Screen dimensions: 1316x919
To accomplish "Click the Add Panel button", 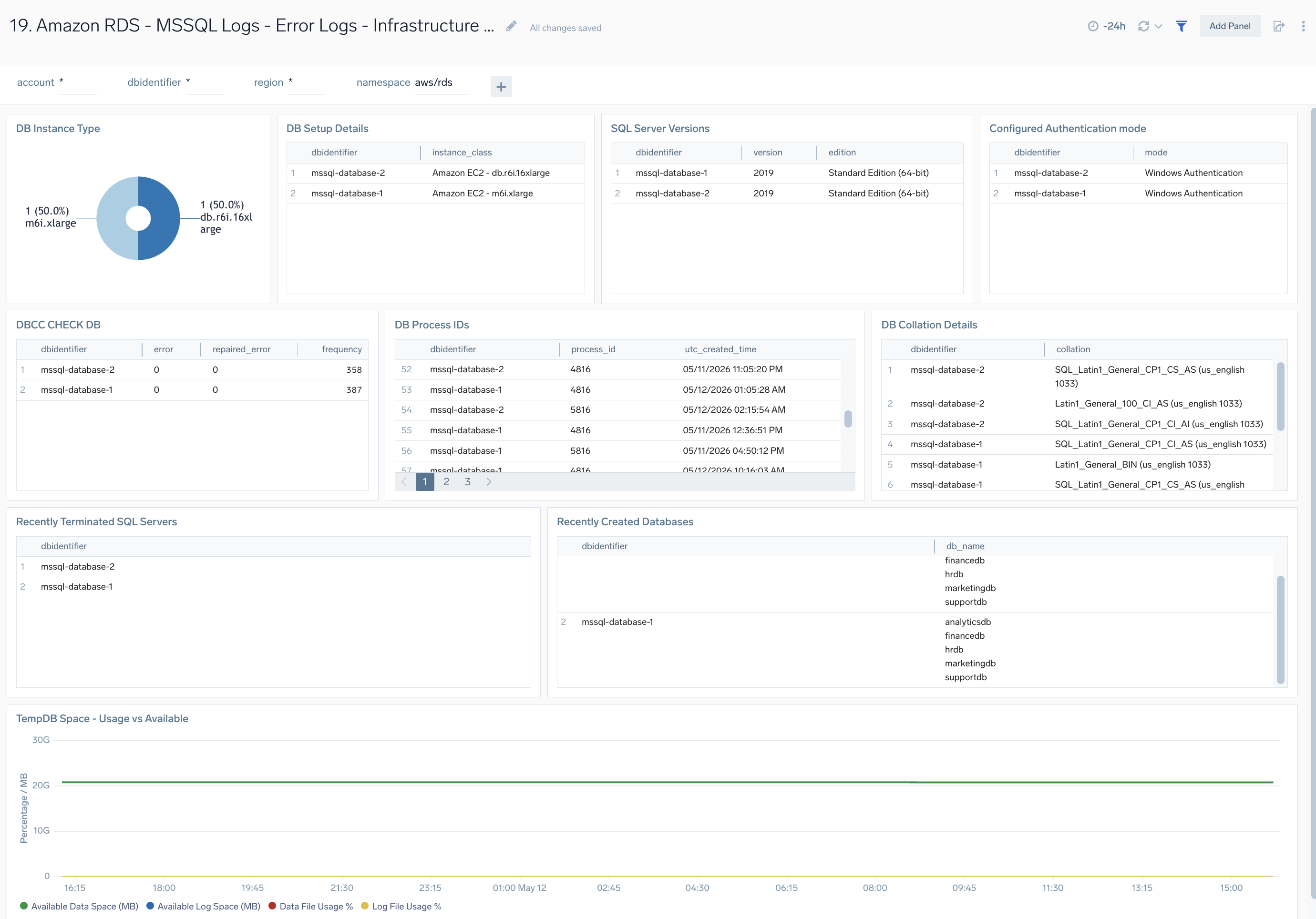I will (1229, 26).
